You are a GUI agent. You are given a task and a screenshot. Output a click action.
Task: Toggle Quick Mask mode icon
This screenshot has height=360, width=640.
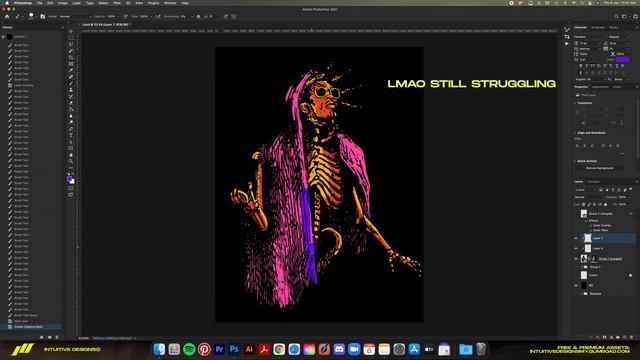point(71,188)
